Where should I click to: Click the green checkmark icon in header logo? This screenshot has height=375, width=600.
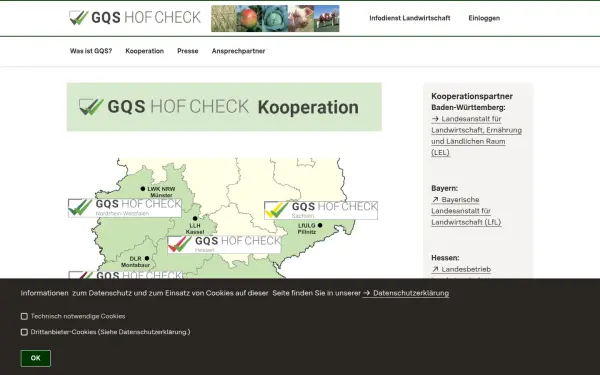[x=78, y=18]
